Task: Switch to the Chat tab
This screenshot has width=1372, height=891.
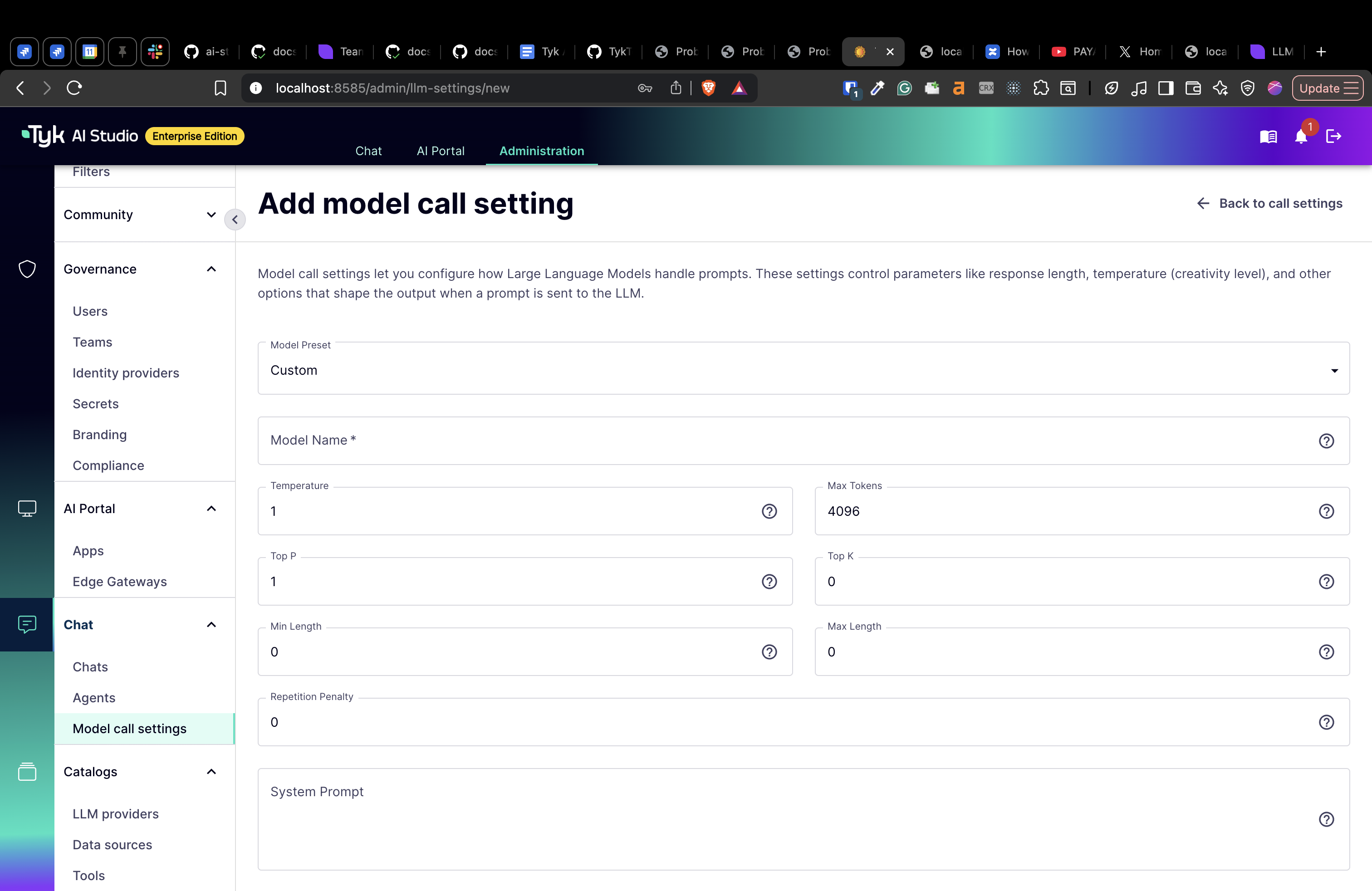Action: click(369, 151)
